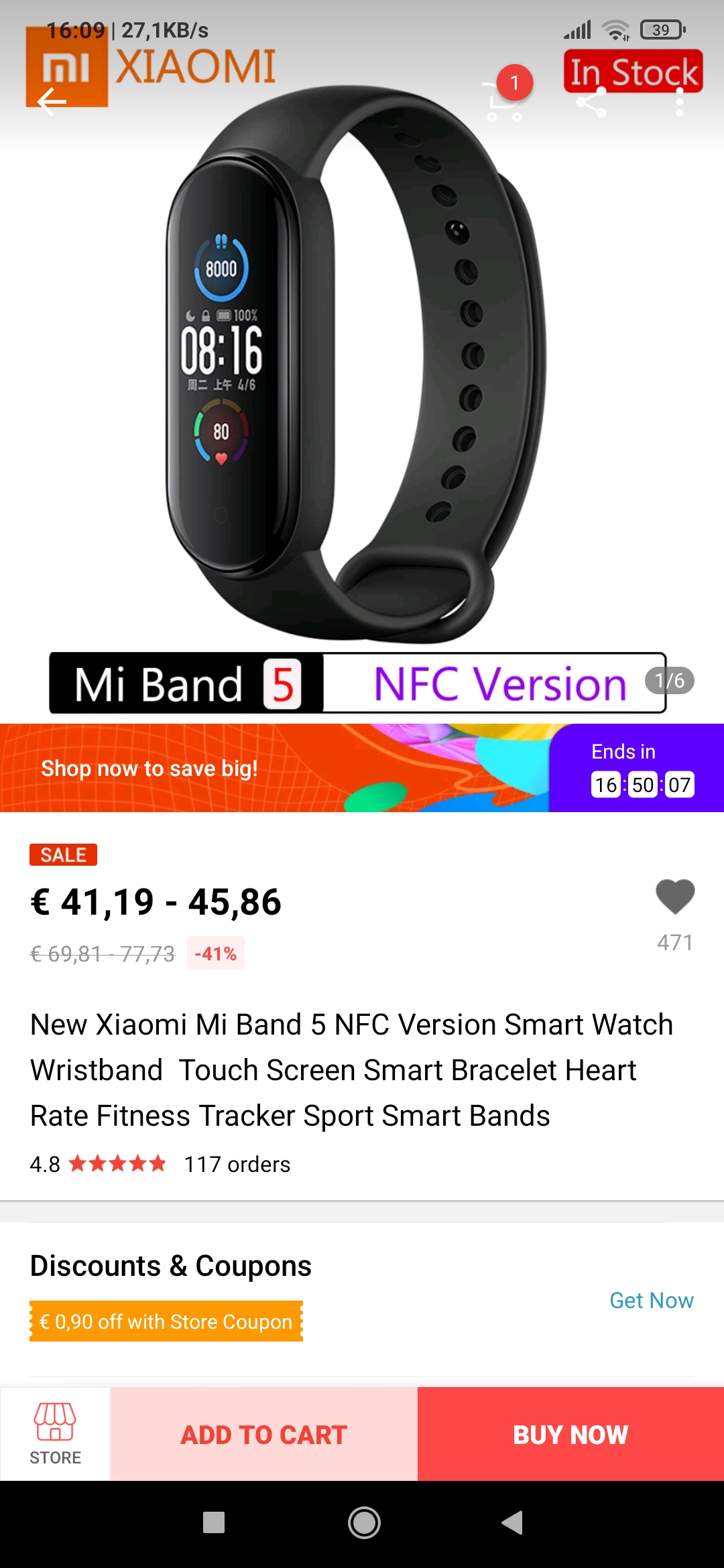Open the 4.8 star rating reviews
Viewport: 724px width, 1568px height.
[98, 1164]
